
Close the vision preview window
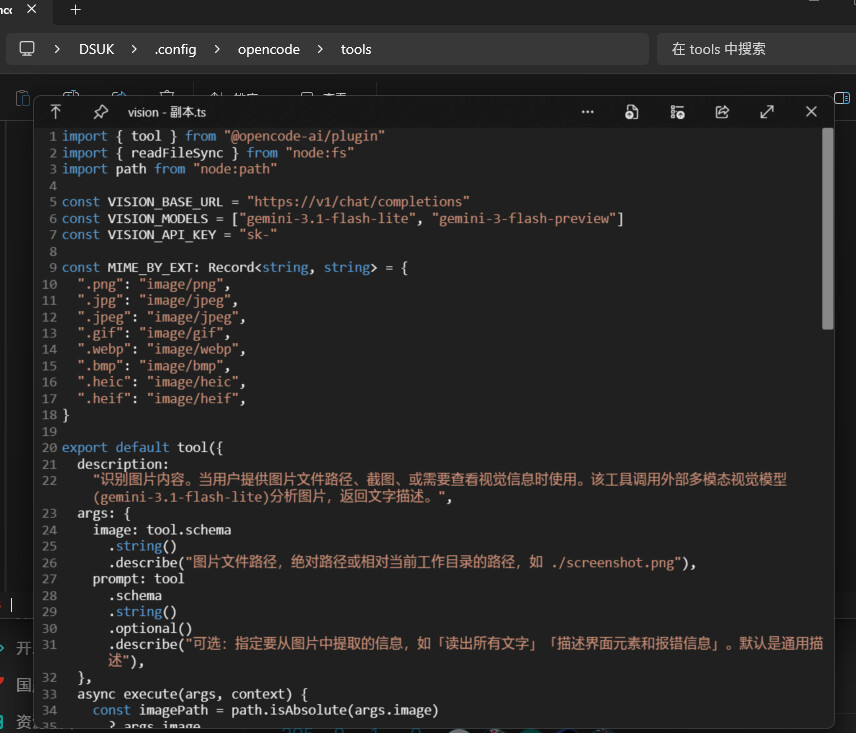[811, 112]
